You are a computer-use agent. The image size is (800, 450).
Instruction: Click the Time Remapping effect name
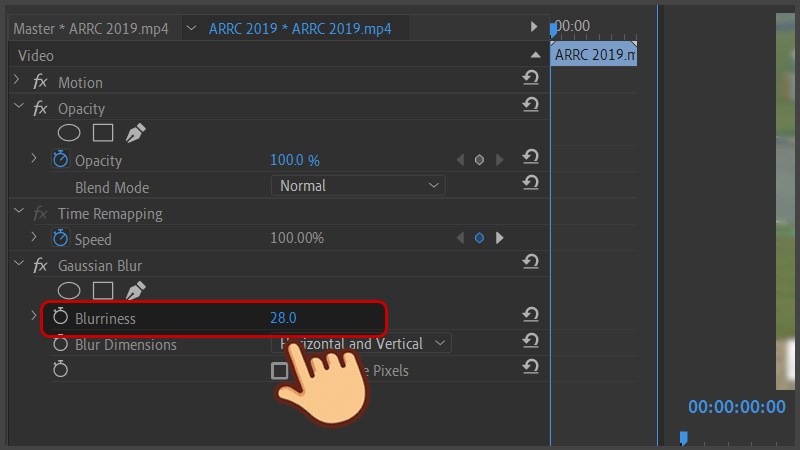(110, 213)
